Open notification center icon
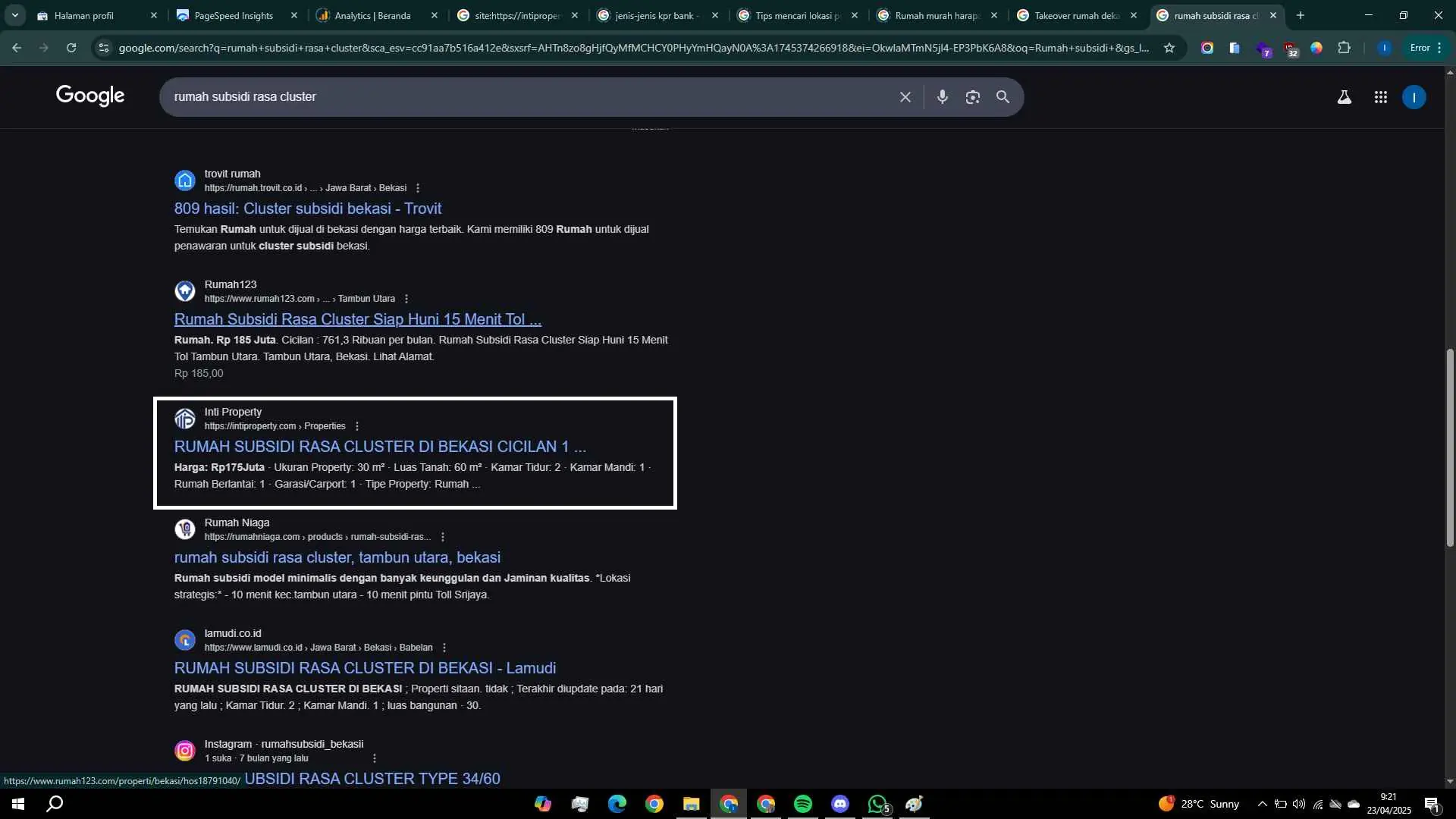The image size is (1456, 819). tap(1432, 805)
